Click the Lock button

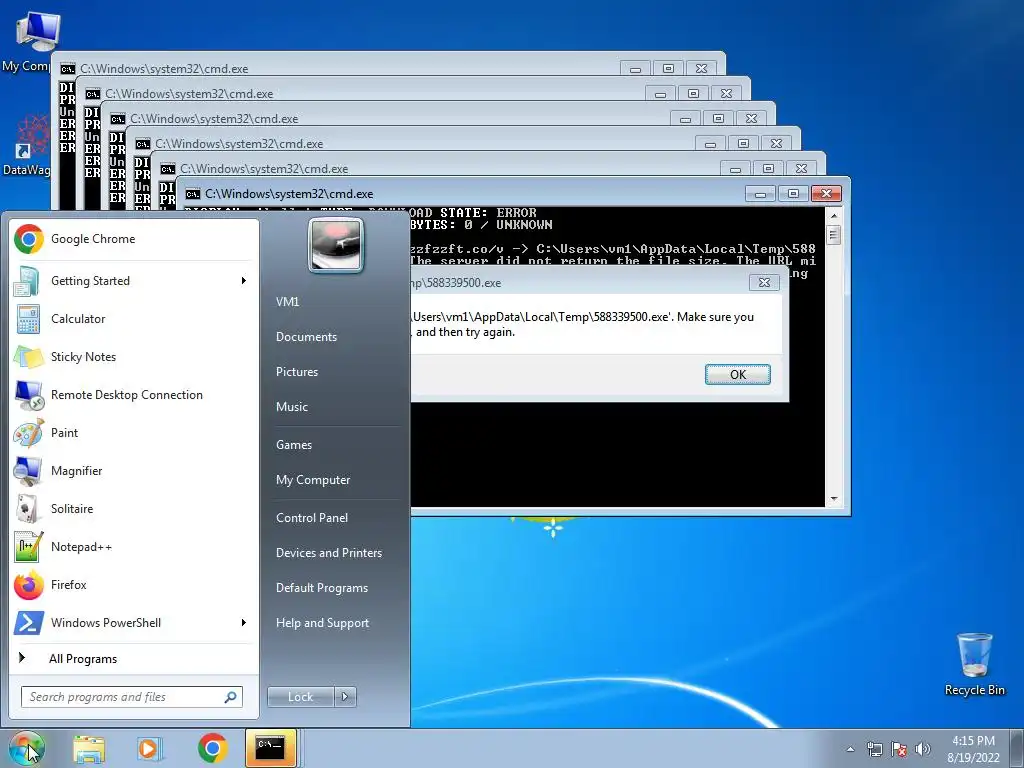coord(301,697)
